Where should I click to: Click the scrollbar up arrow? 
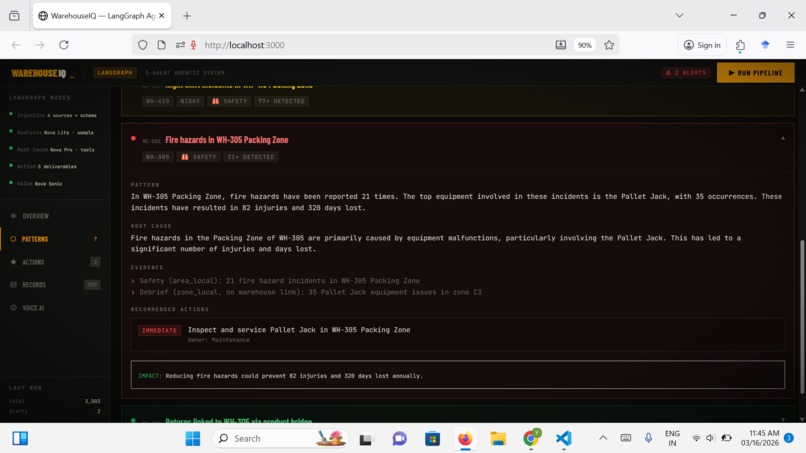tap(801, 90)
